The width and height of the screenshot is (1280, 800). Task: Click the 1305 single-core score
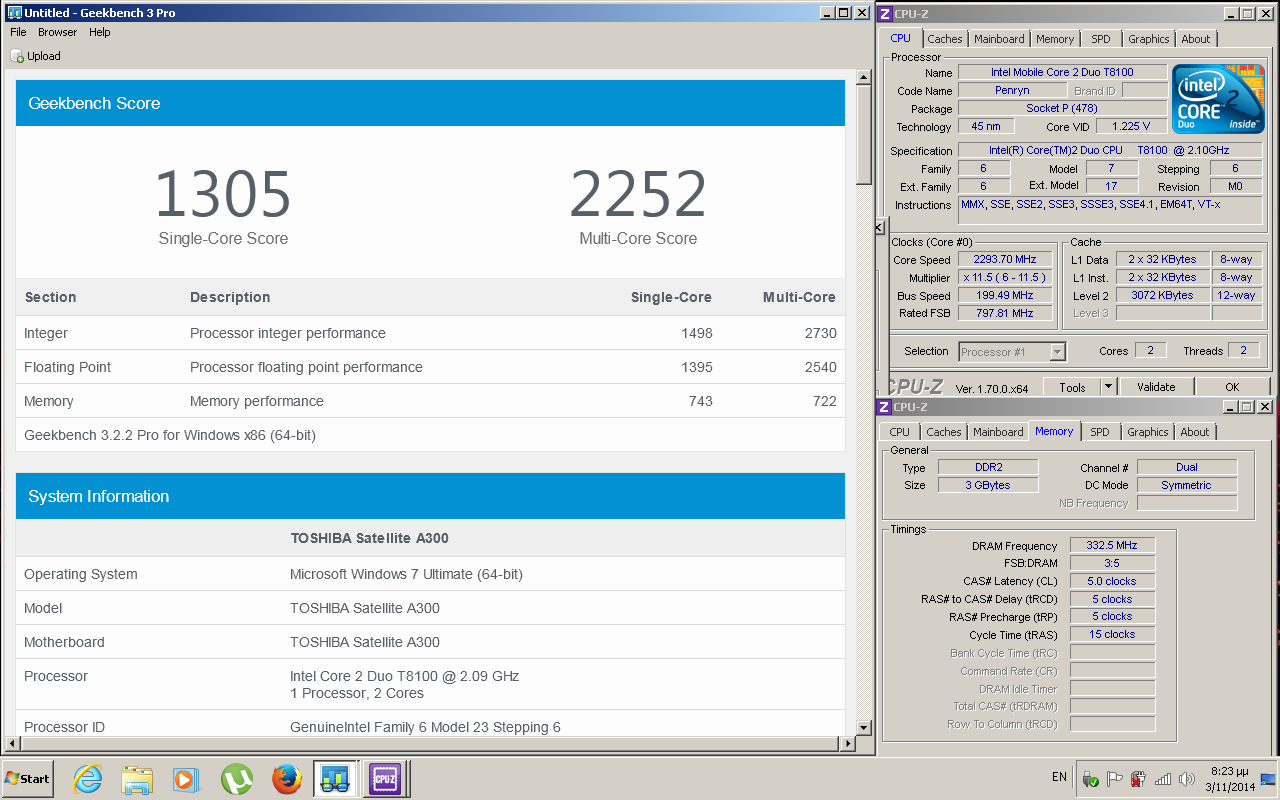tap(223, 194)
